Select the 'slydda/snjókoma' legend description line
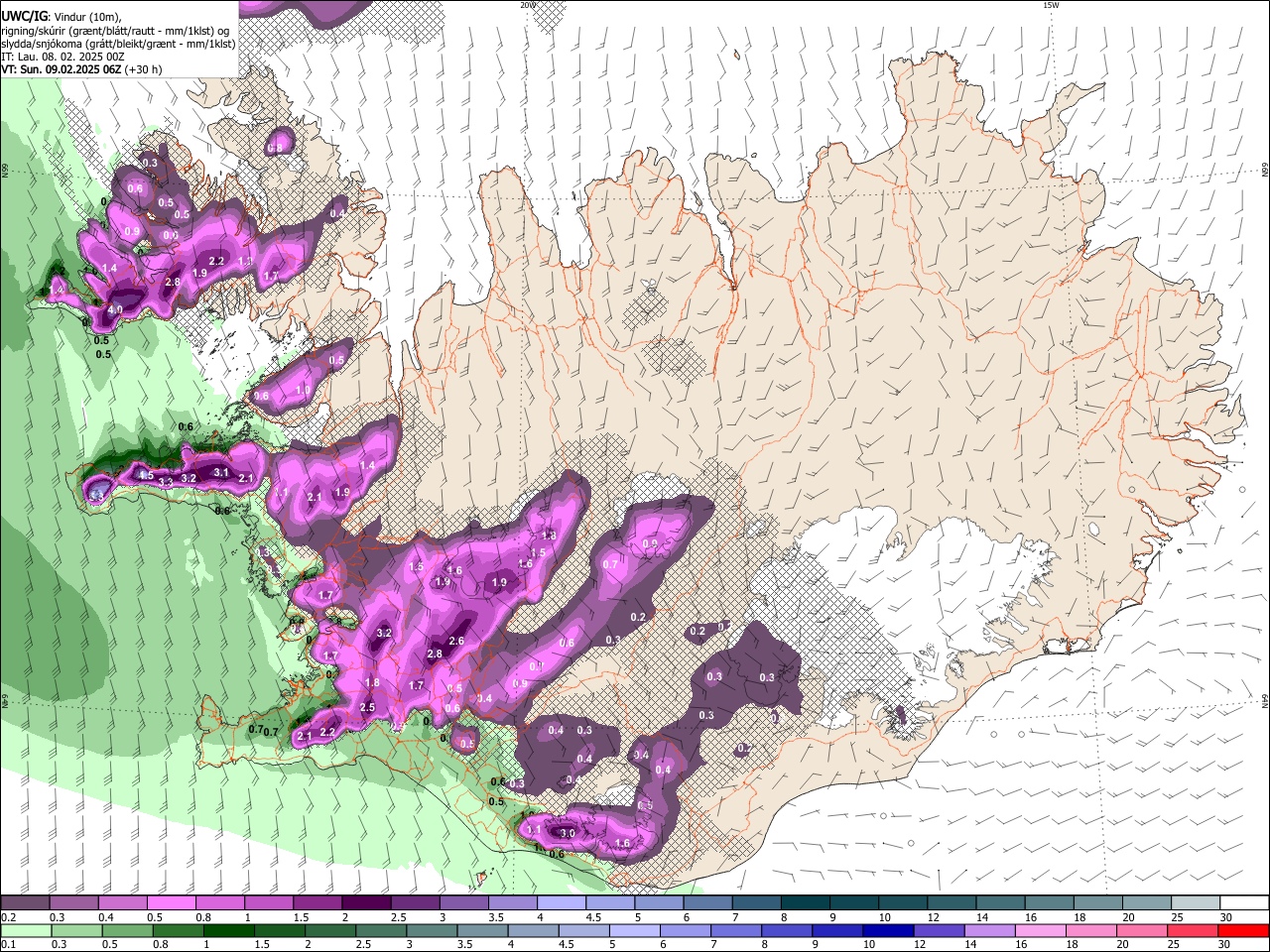 tap(118, 44)
